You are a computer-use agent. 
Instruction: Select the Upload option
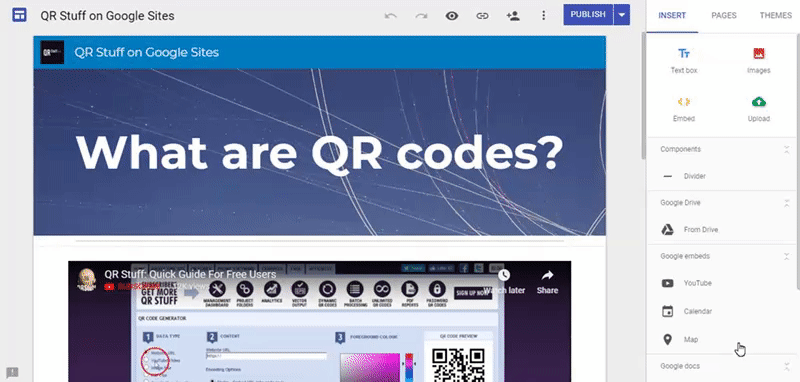pyautogui.click(x=759, y=109)
